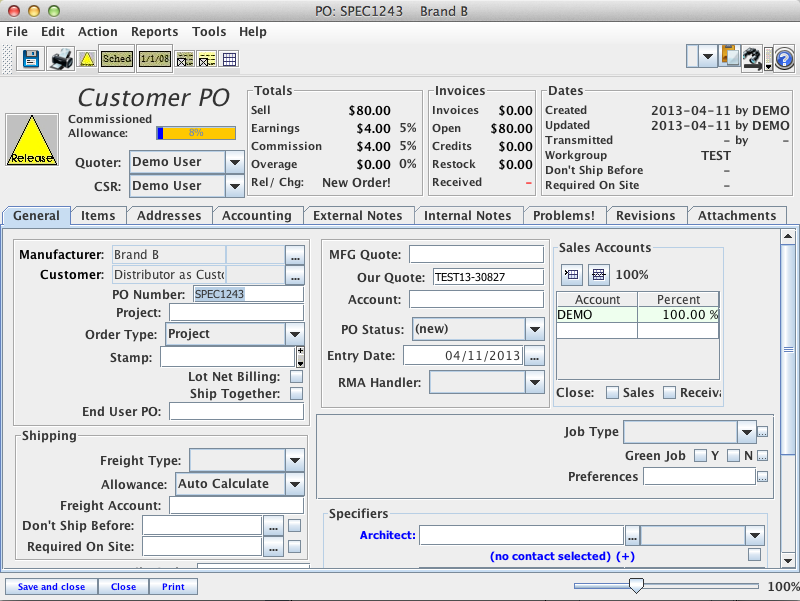Switch to the Problems! tab
The image size is (800, 601).
pyautogui.click(x=564, y=216)
